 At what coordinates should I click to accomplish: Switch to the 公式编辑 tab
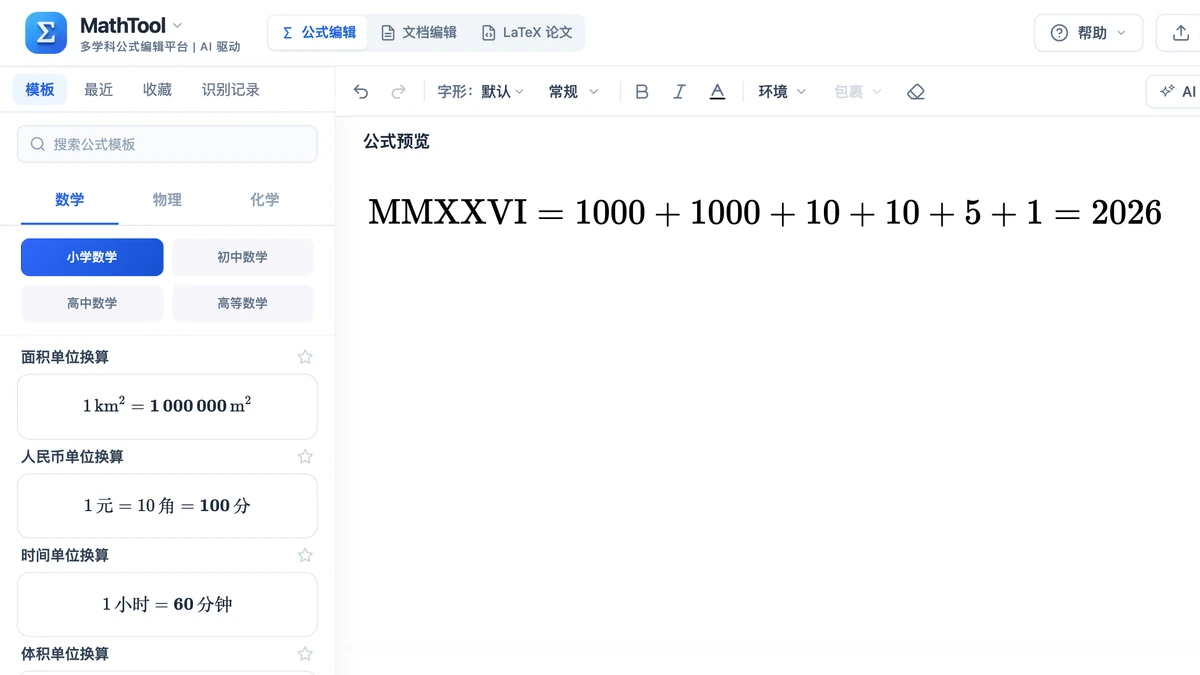coord(318,33)
